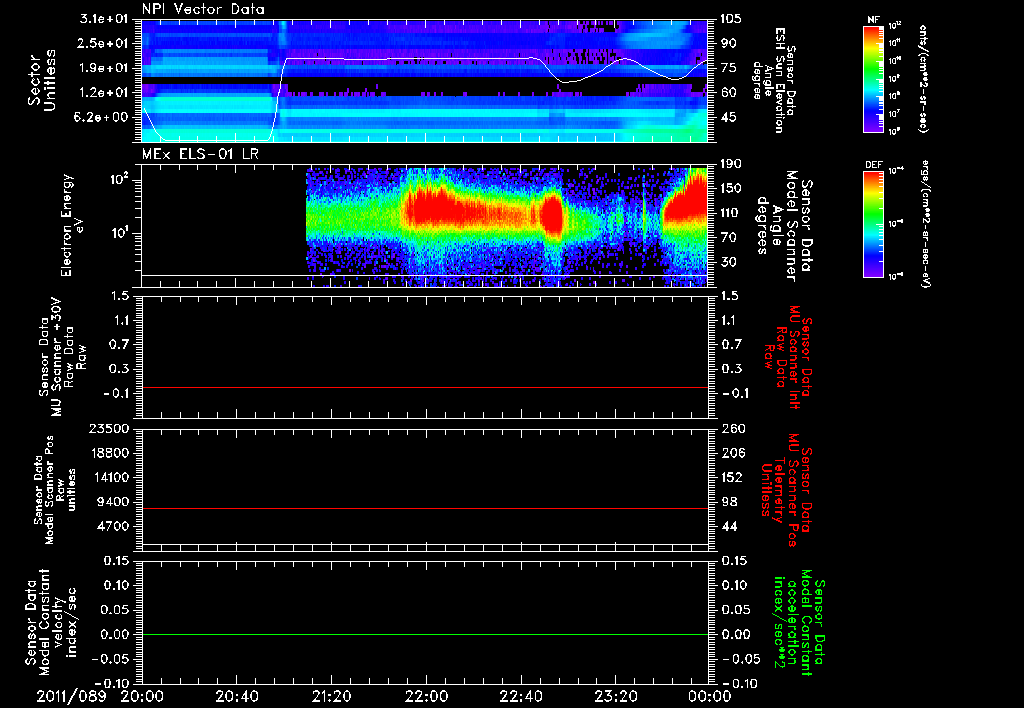Click the '4700' Scanner Pos tick label

pos(114,526)
